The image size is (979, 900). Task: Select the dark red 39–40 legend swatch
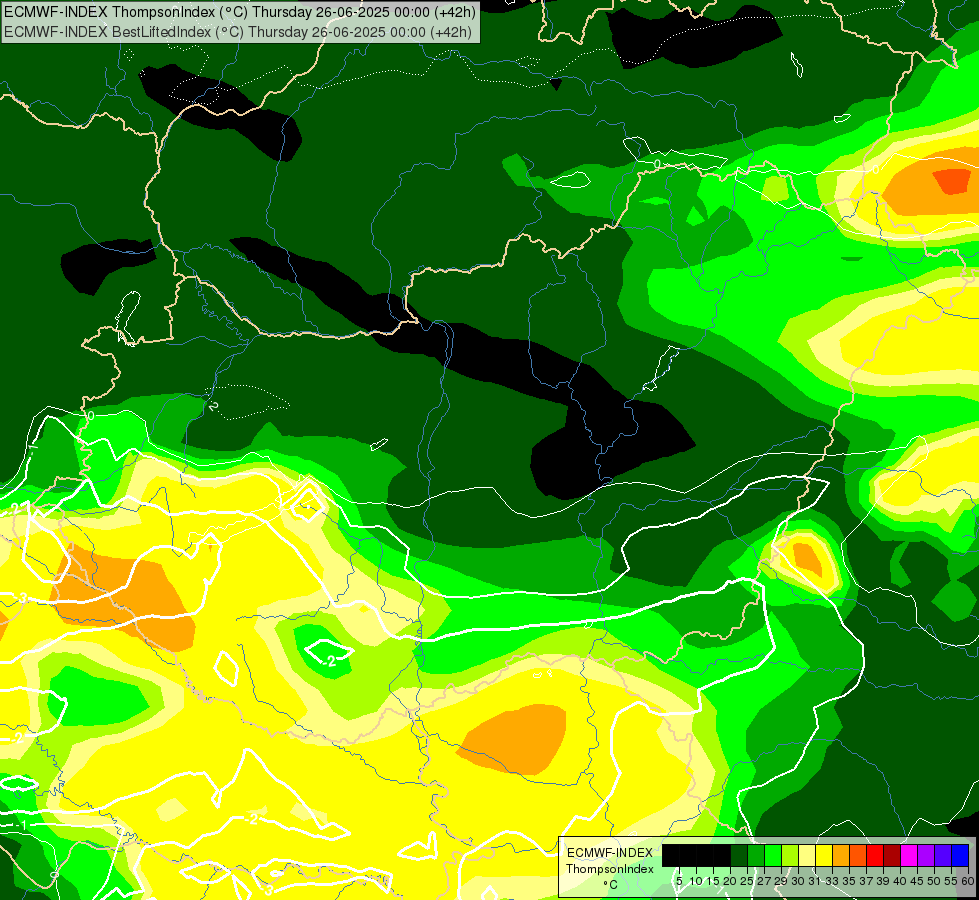892,855
